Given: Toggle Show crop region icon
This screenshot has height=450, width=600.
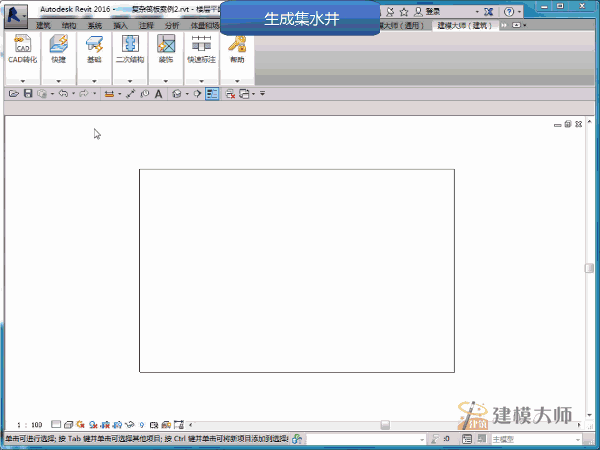Looking at the screenshot, I should (x=117, y=424).
